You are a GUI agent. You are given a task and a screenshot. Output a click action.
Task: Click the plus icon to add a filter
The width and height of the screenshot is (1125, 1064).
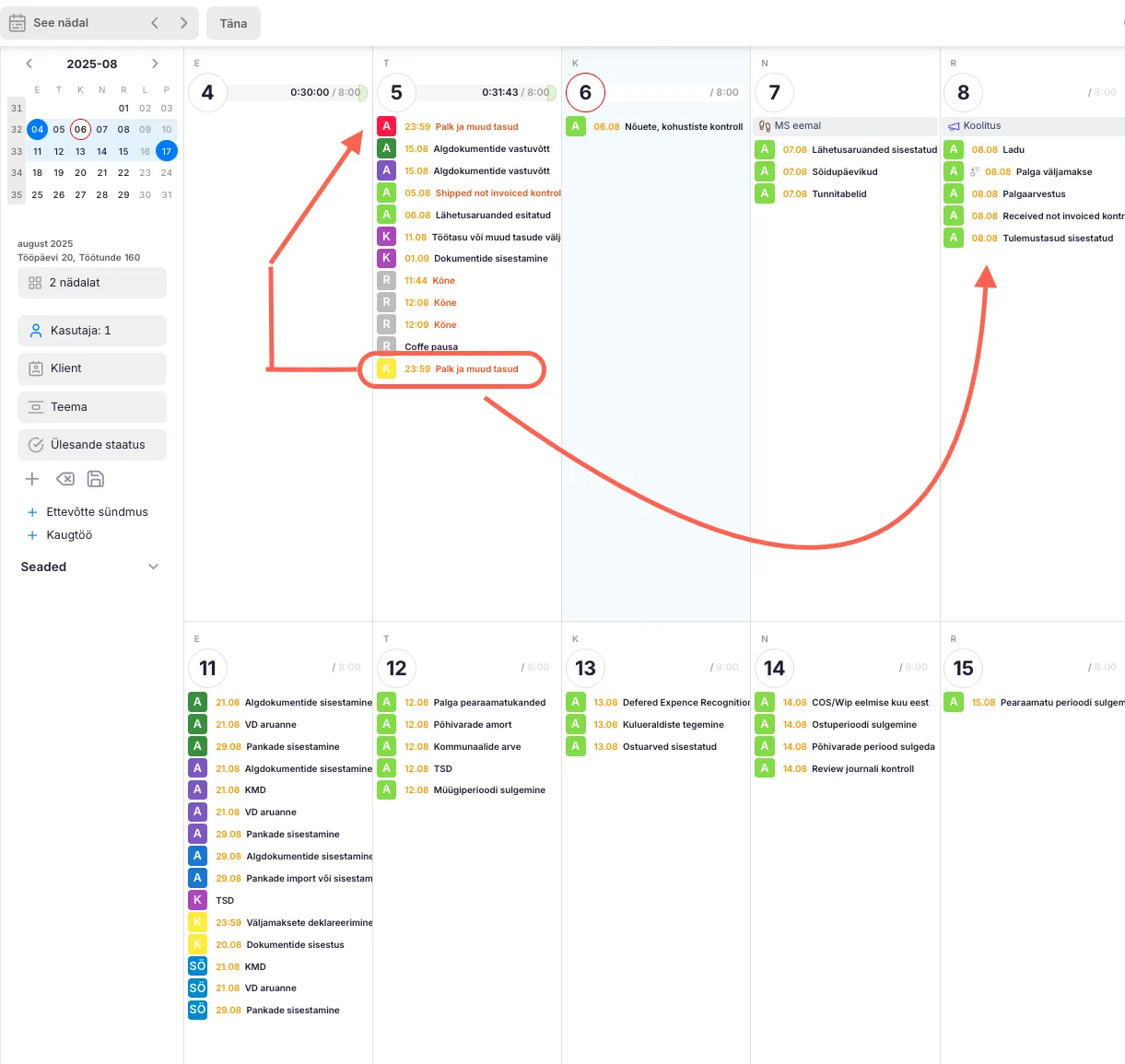[32, 479]
